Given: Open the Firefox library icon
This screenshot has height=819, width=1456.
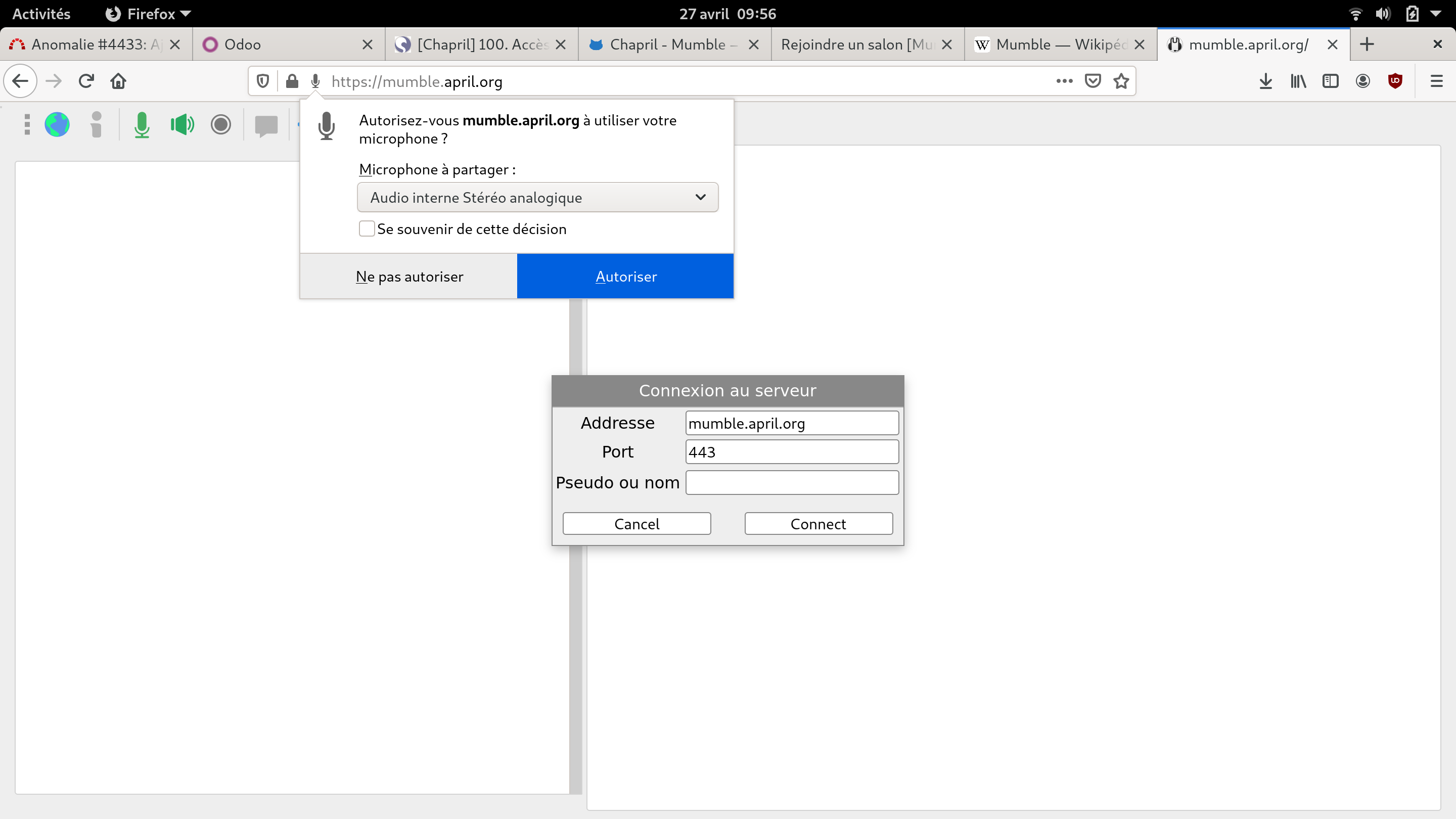Looking at the screenshot, I should [x=1298, y=81].
